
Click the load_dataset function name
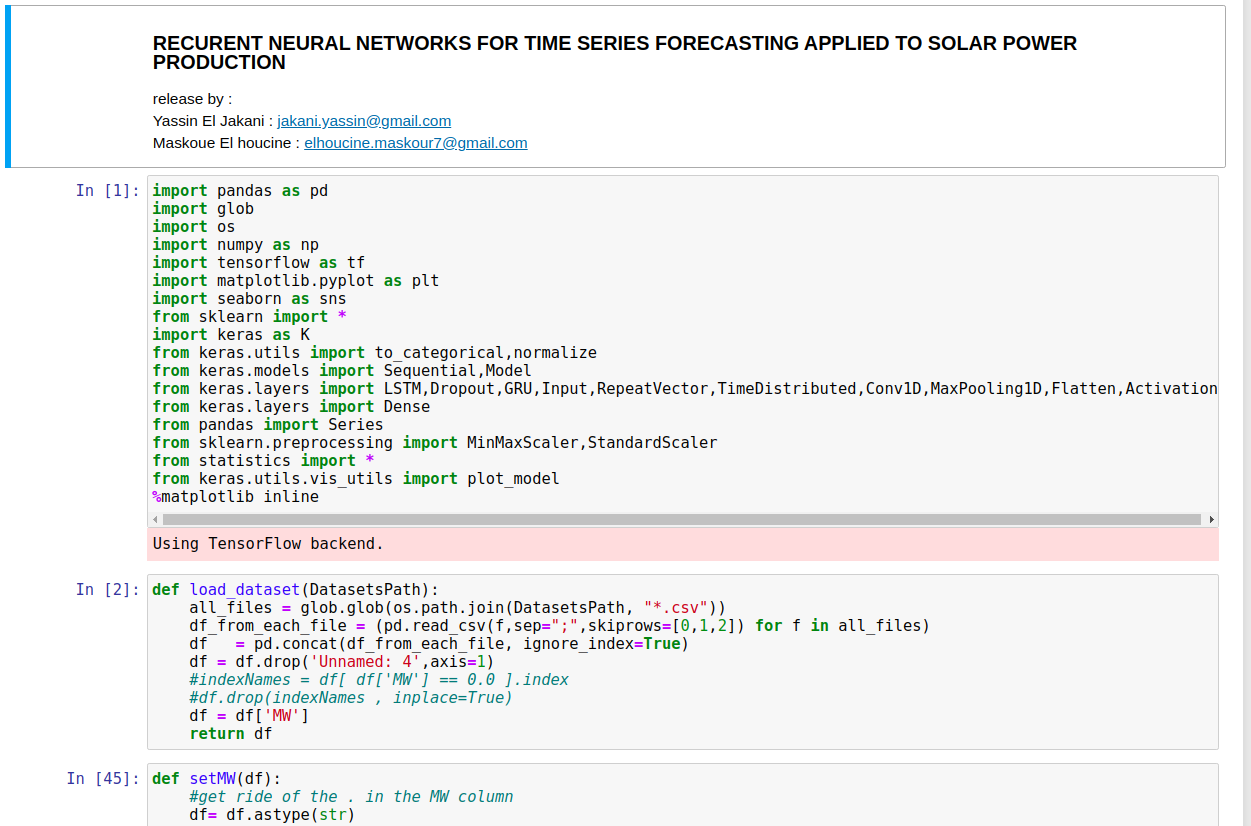pos(243,589)
